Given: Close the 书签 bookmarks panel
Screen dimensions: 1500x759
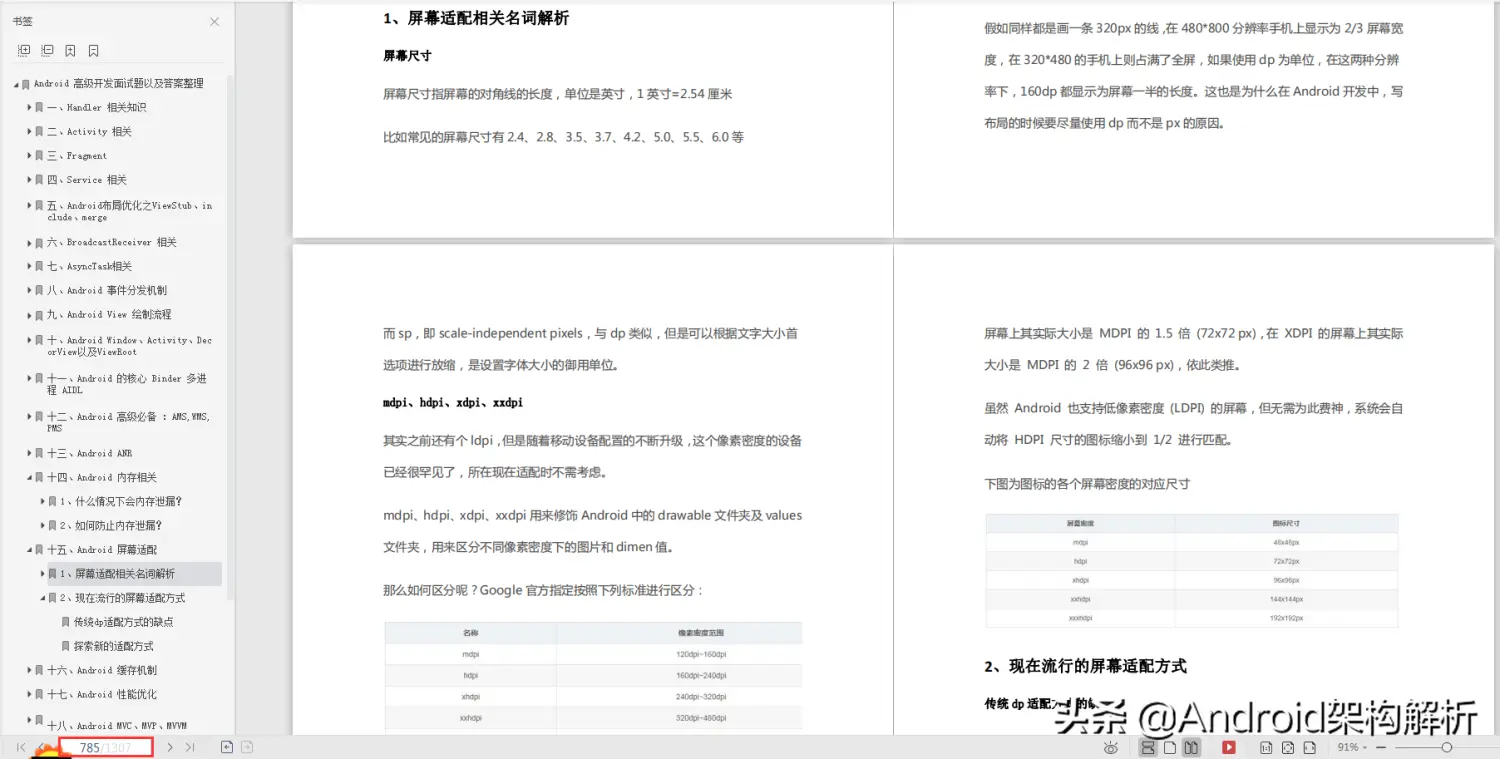Looking at the screenshot, I should coord(214,21).
